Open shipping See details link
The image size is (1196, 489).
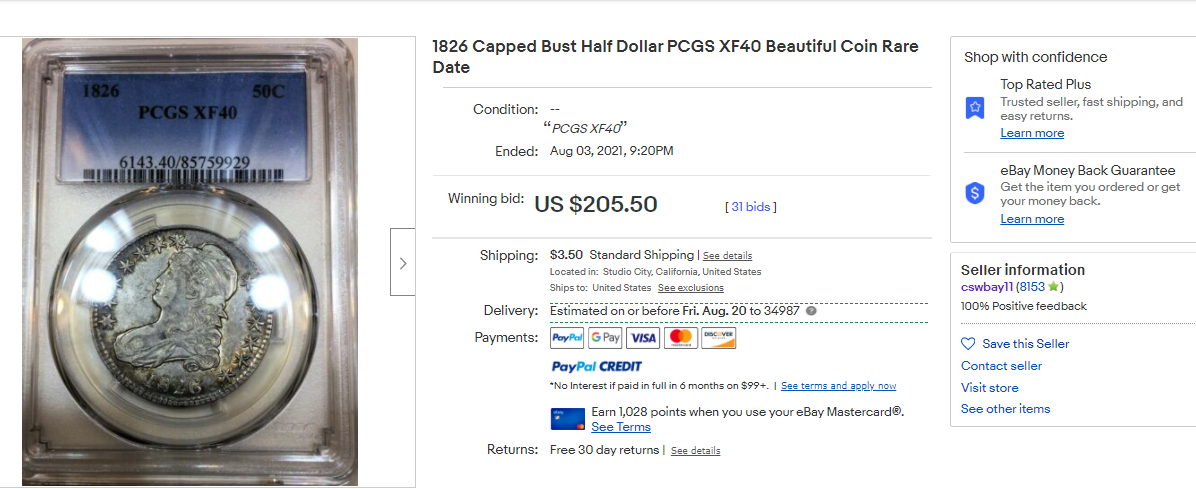point(727,256)
